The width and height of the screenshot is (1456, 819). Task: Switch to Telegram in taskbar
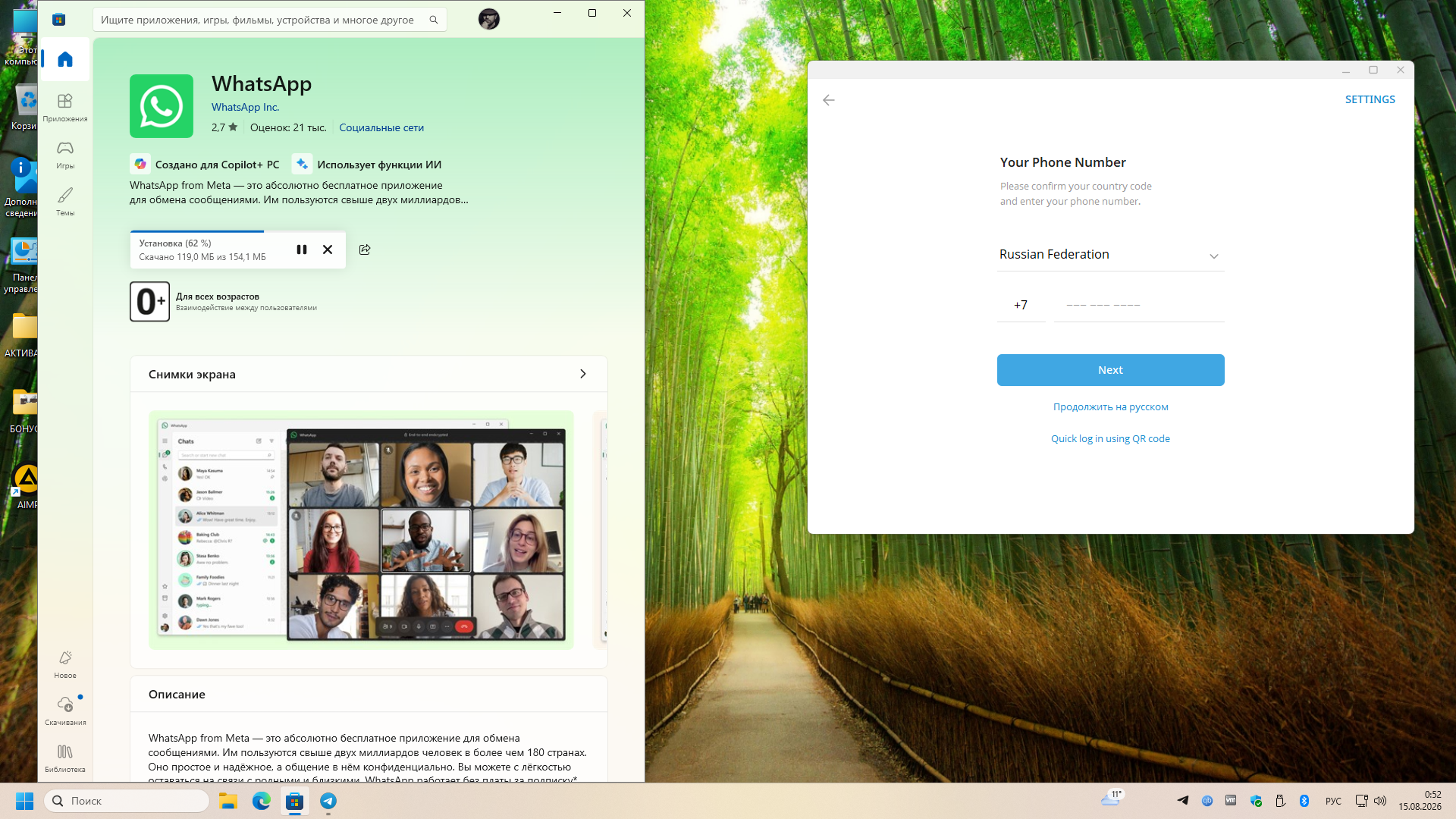[328, 801]
